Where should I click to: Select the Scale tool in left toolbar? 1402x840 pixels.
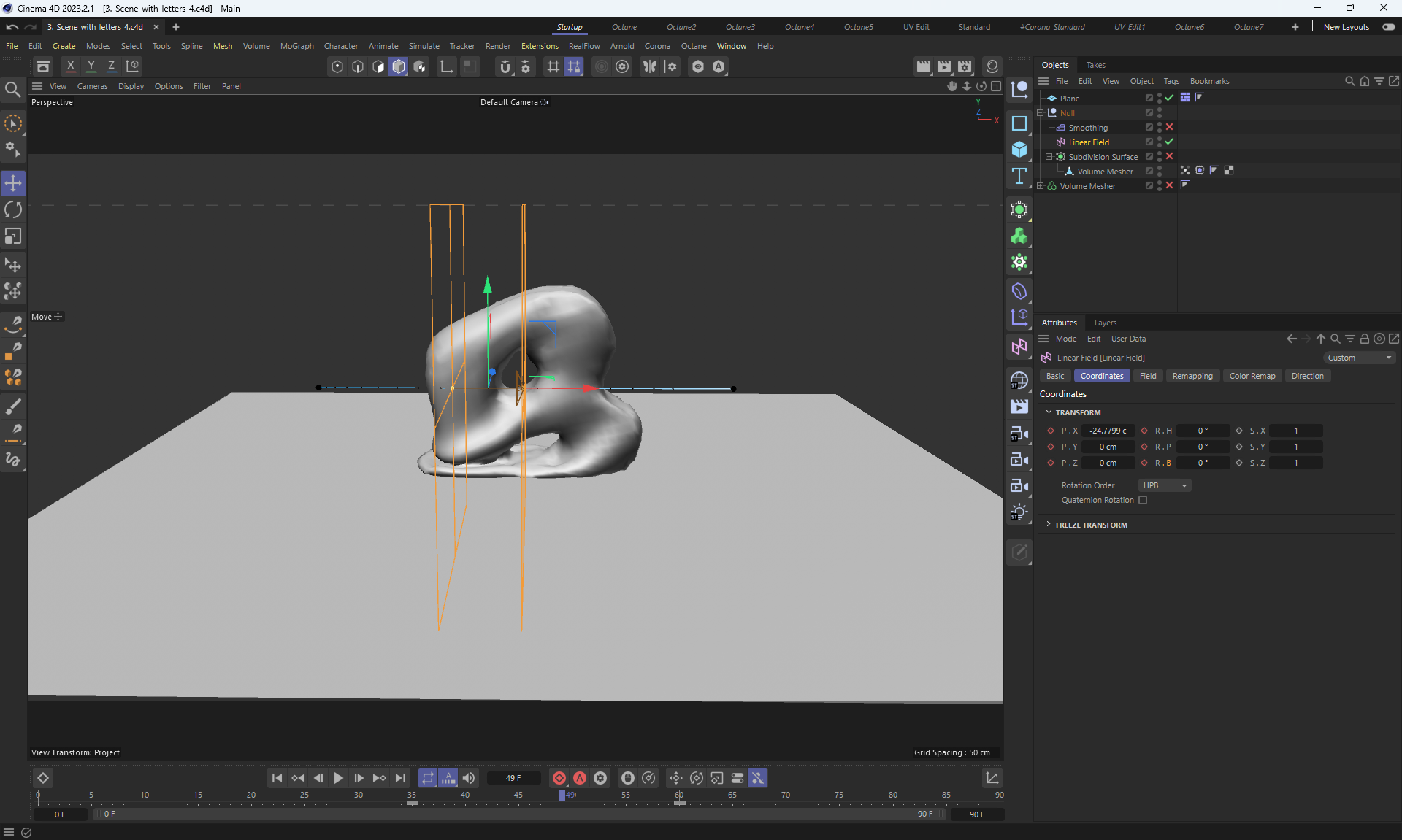pos(13,236)
